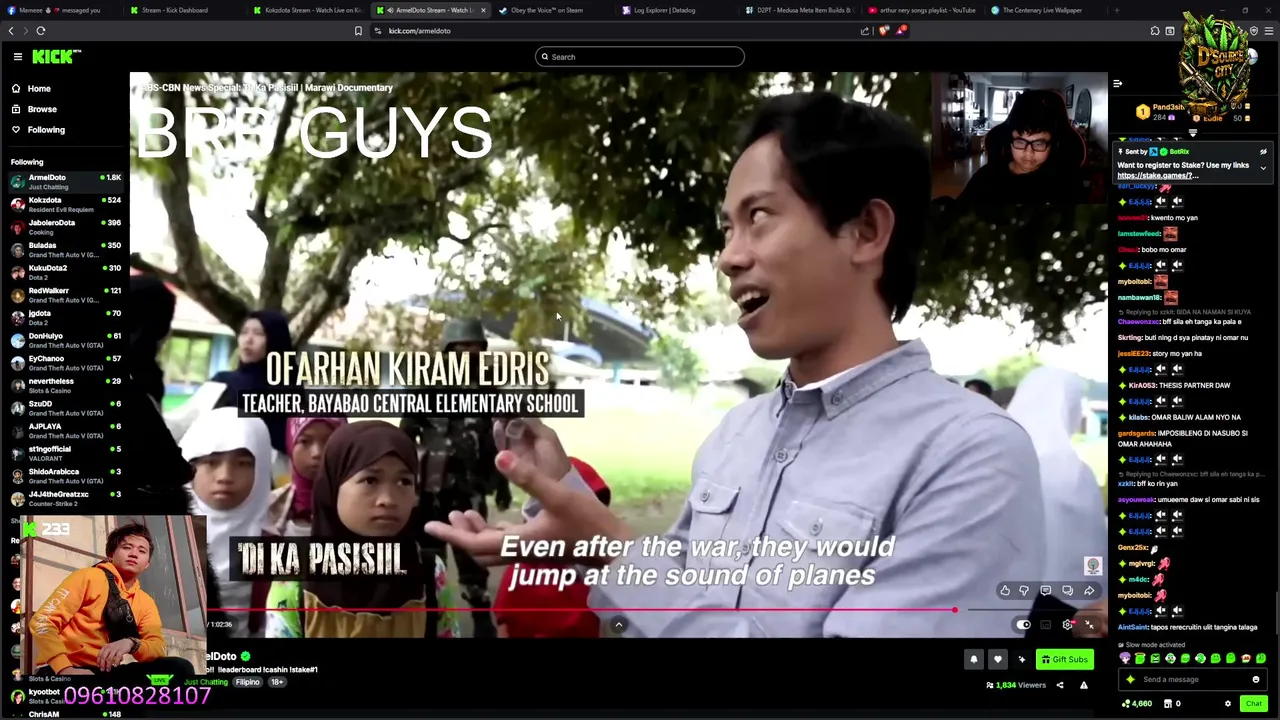Image resolution: width=1280 pixels, height=720 pixels.
Task: Open the live chat replay icon
Action: pyautogui.click(x=1067, y=591)
